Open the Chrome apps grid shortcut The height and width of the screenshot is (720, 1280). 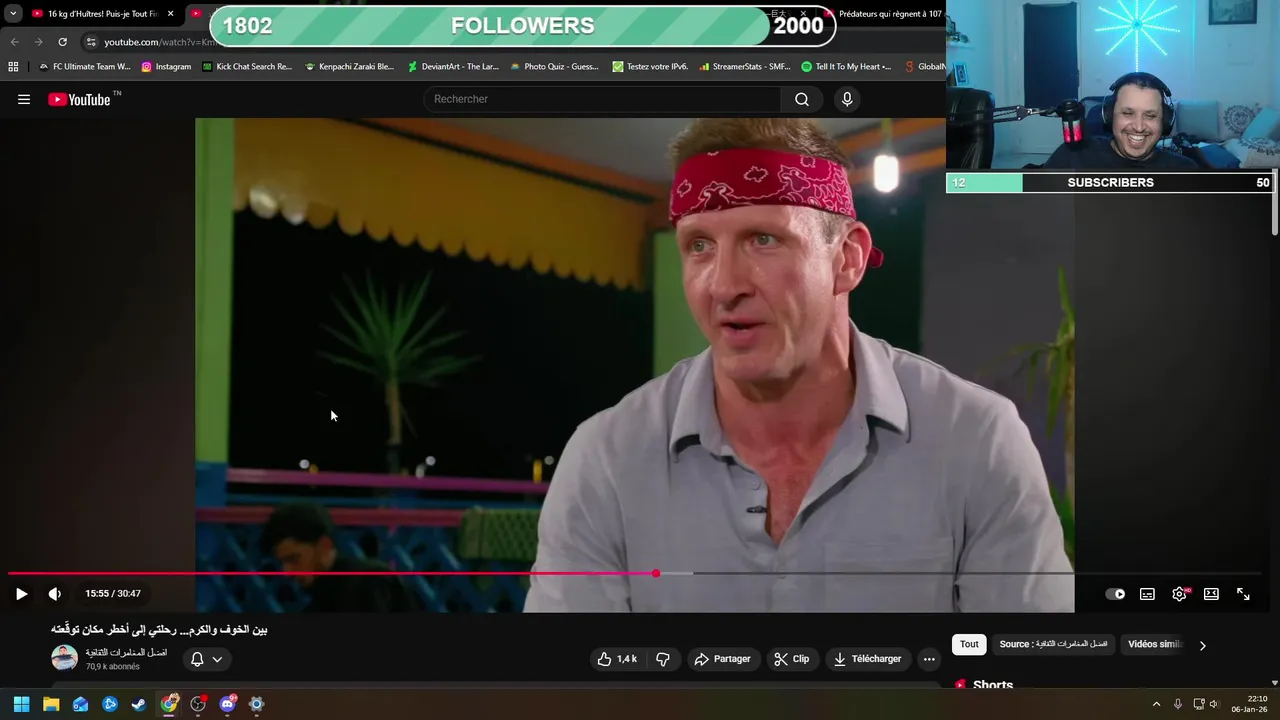pyautogui.click(x=13, y=67)
